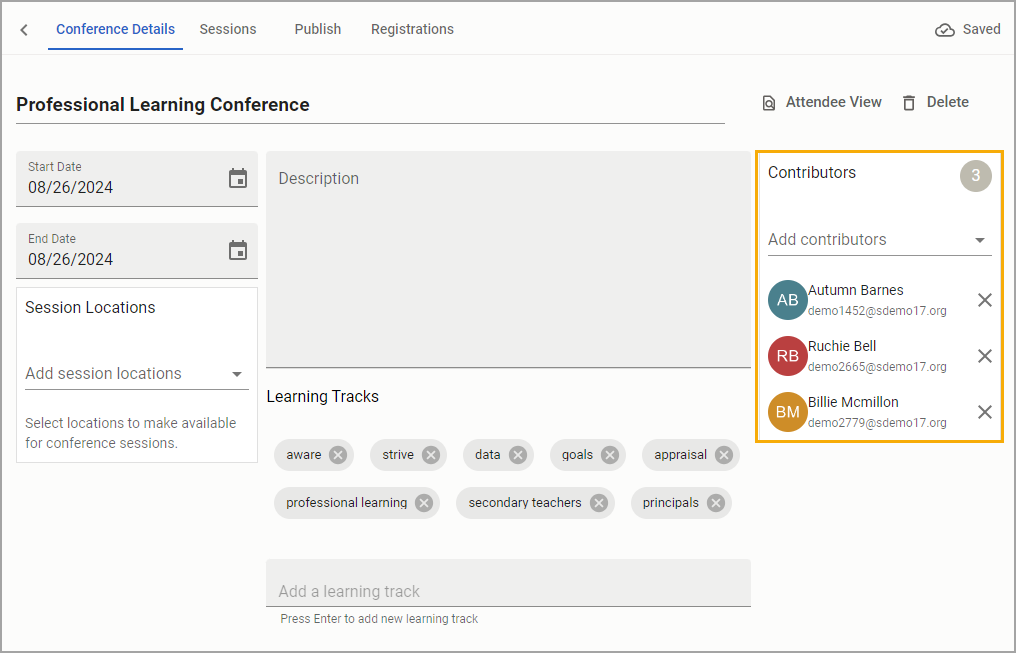Click the email demo2779@sdemo17.org
This screenshot has height=653, width=1016.
click(877, 423)
